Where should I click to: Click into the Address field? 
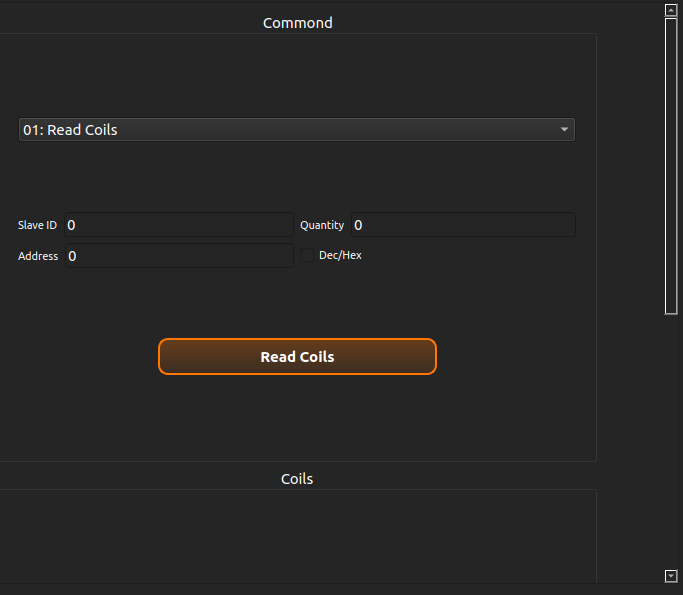click(x=178, y=256)
